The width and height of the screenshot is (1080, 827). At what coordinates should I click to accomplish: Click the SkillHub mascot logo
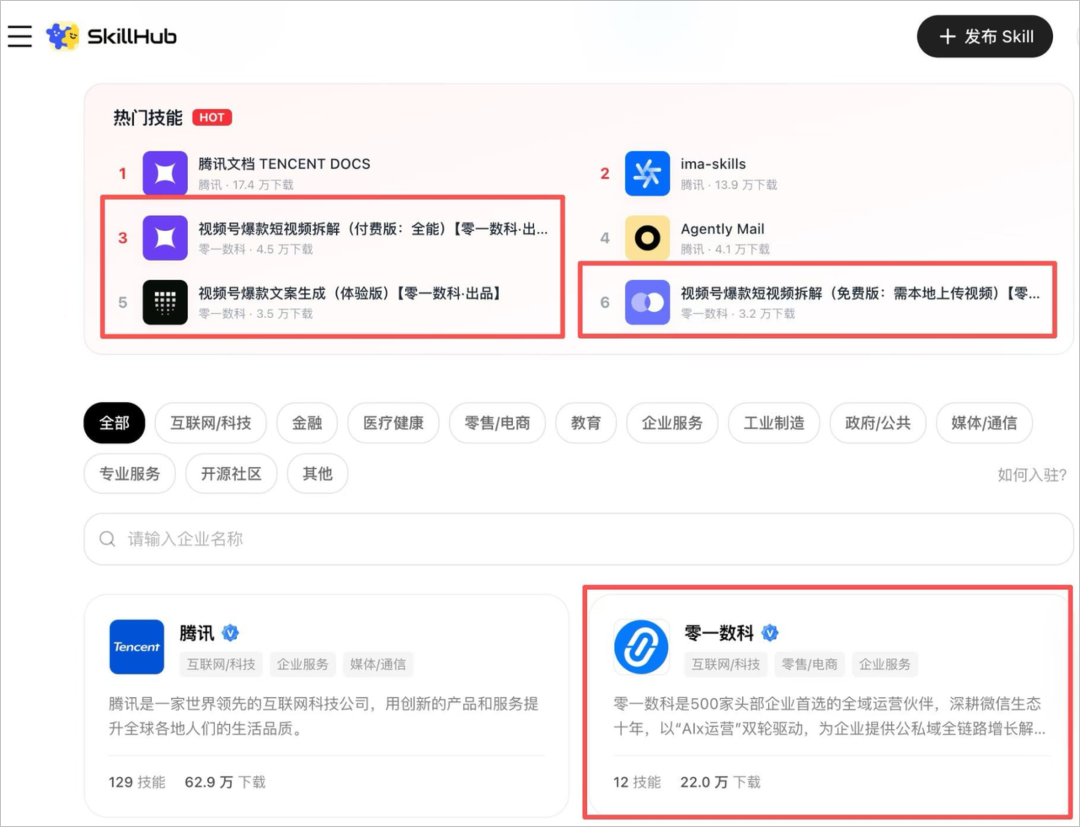(x=62, y=36)
